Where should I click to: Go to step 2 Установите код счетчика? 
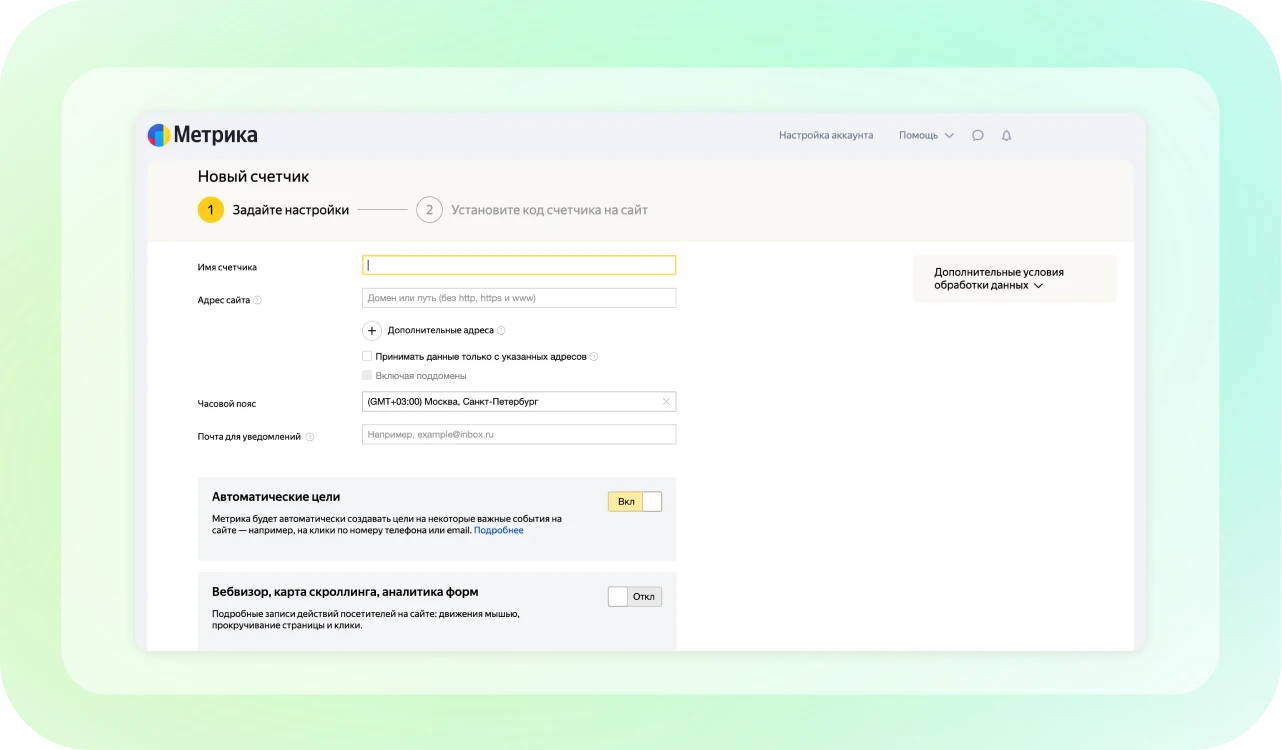(531, 210)
